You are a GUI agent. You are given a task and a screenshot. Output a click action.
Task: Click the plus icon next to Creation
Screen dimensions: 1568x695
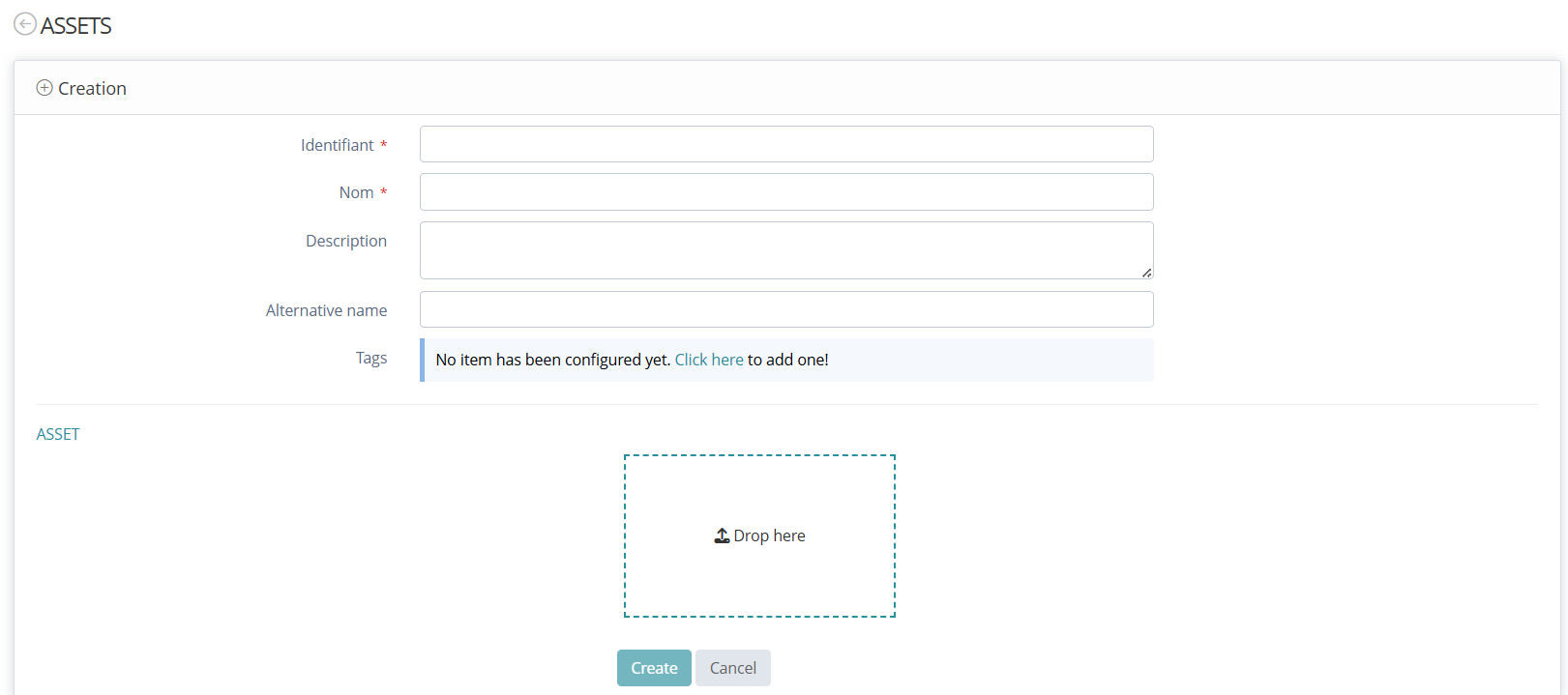(44, 88)
